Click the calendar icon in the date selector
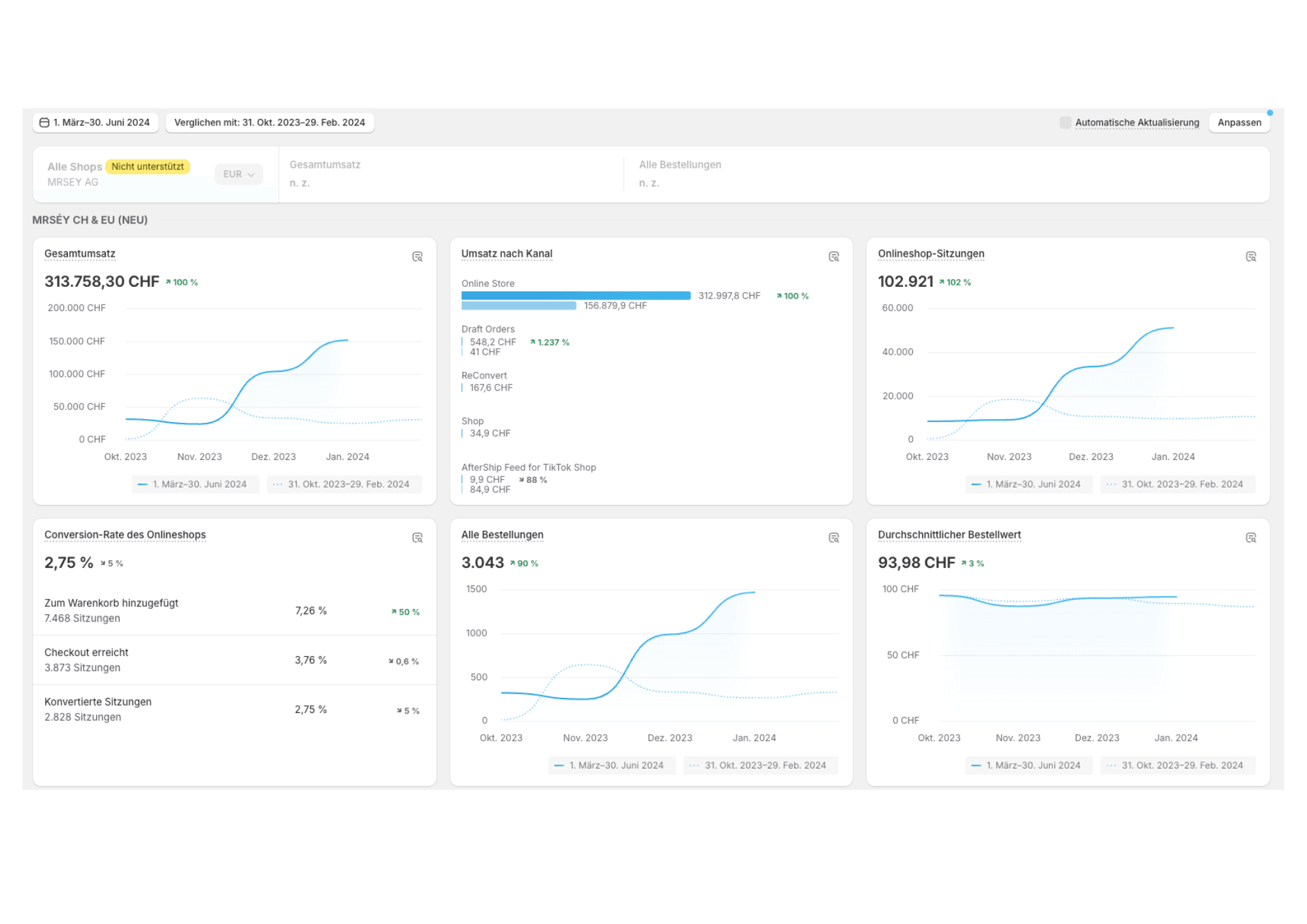 [44, 122]
